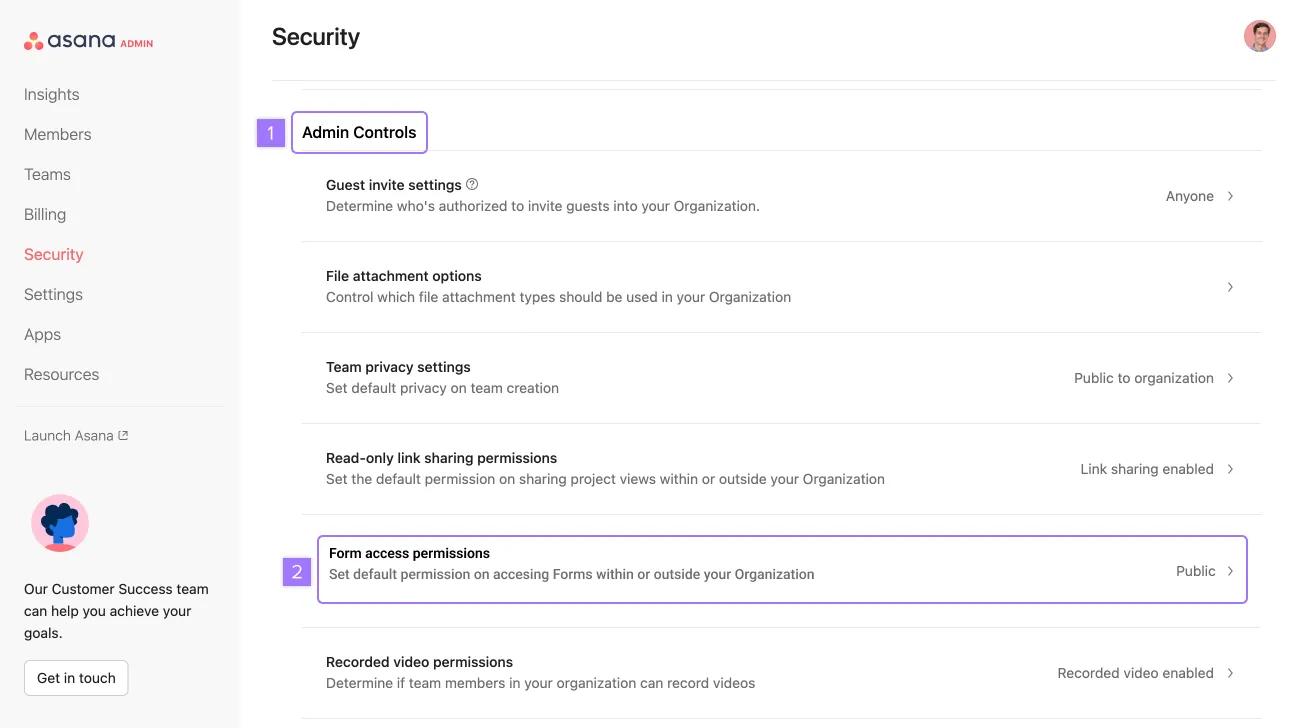Expand Recorded video permissions settings
The image size is (1300, 728).
1230,672
